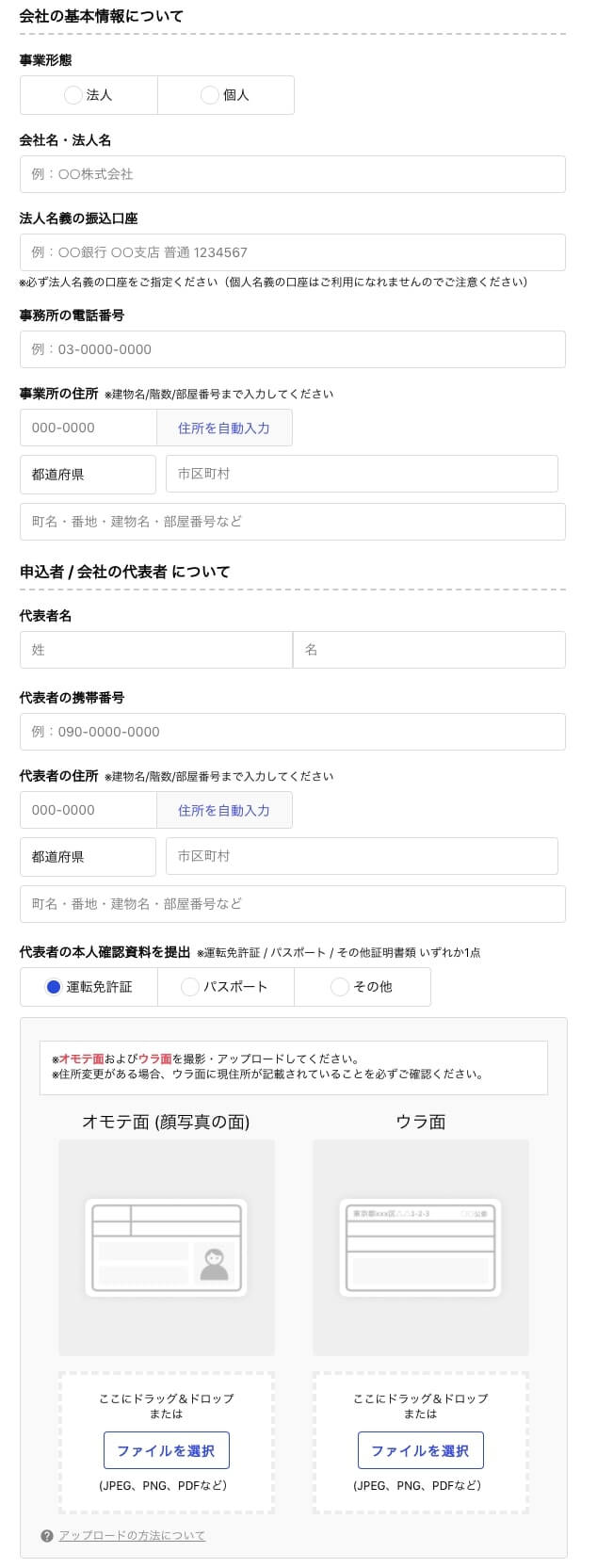Click the 代表者の携帯番号 input field
This screenshot has height=1568, width=597.
click(293, 732)
